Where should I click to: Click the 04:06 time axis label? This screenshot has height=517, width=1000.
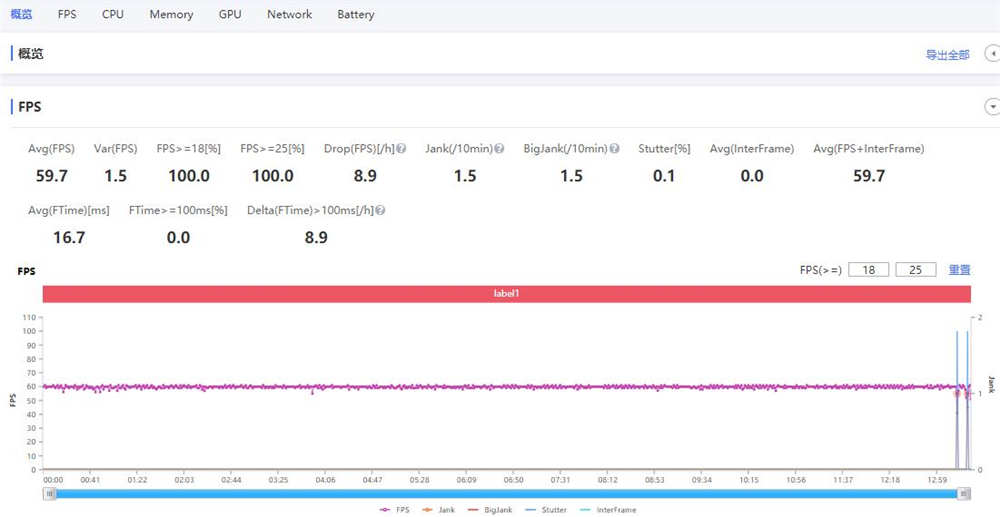325,479
